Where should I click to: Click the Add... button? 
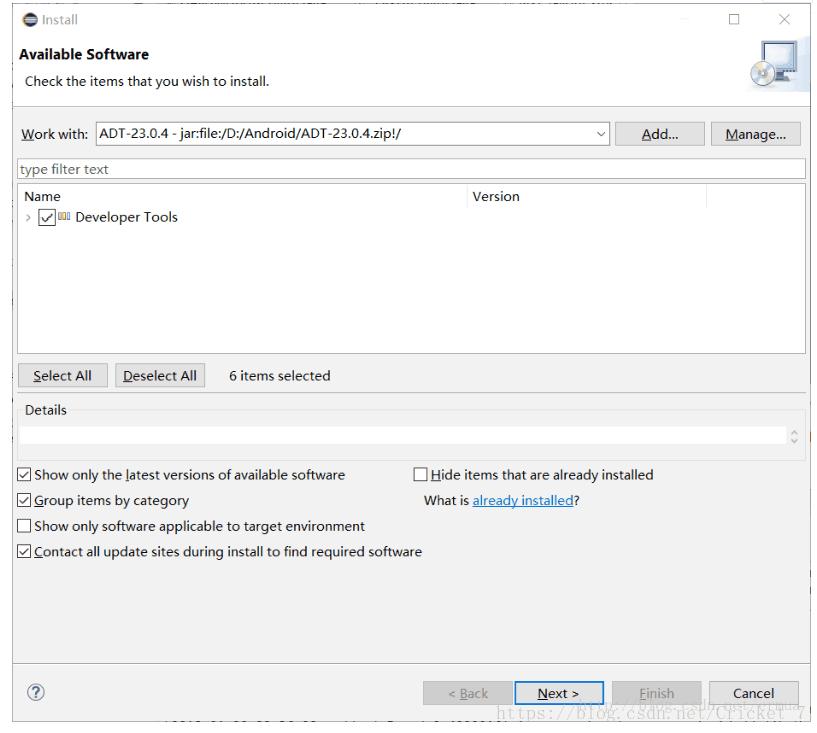pos(660,134)
